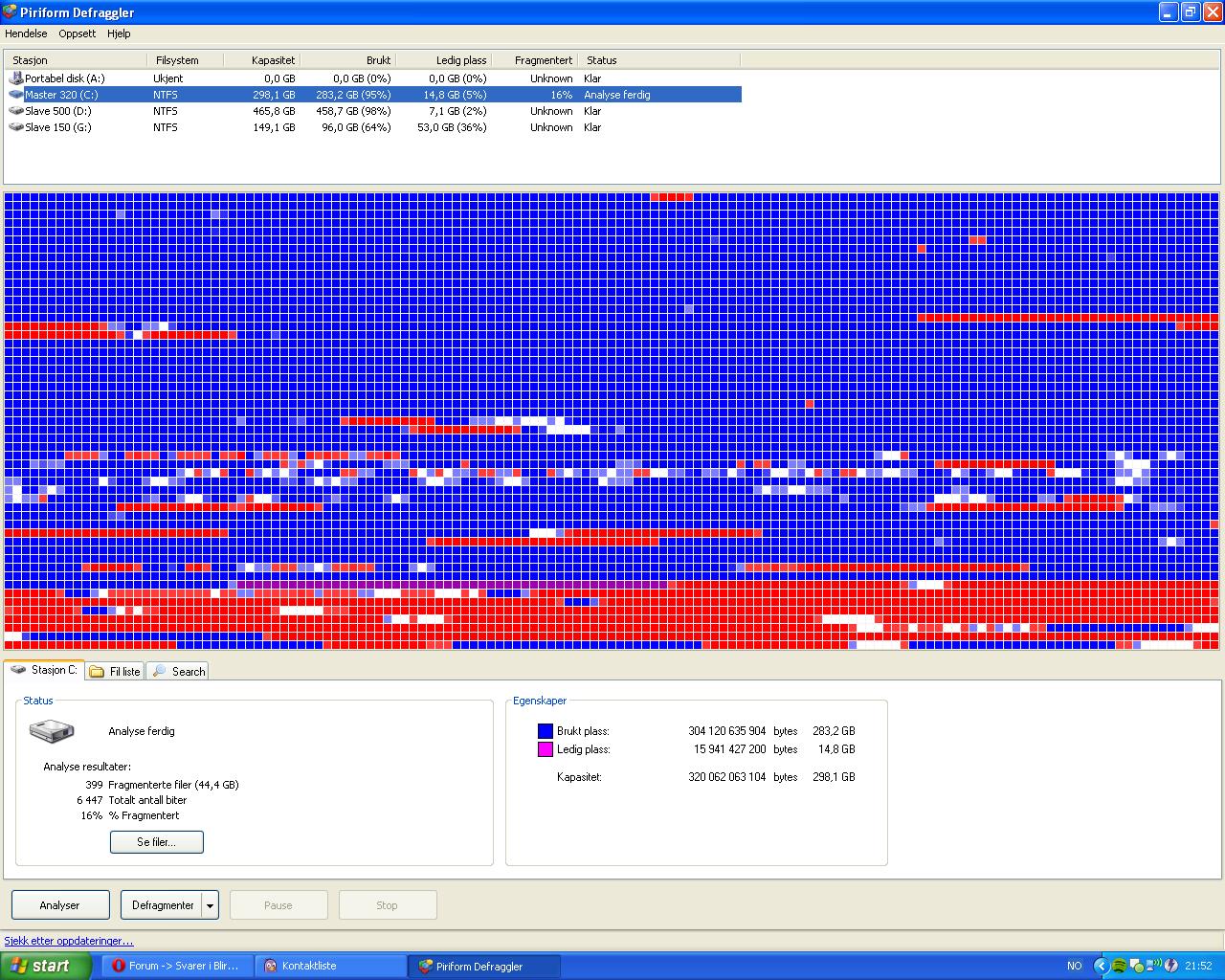This screenshot has height=980, width=1225.
Task: Click the 15 941 427 200 bytes value
Action: 730,749
